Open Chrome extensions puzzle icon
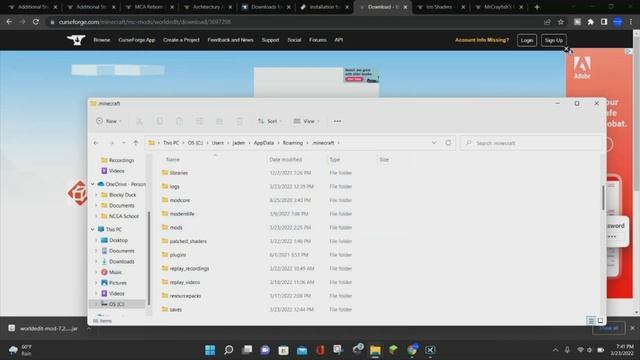 590,22
